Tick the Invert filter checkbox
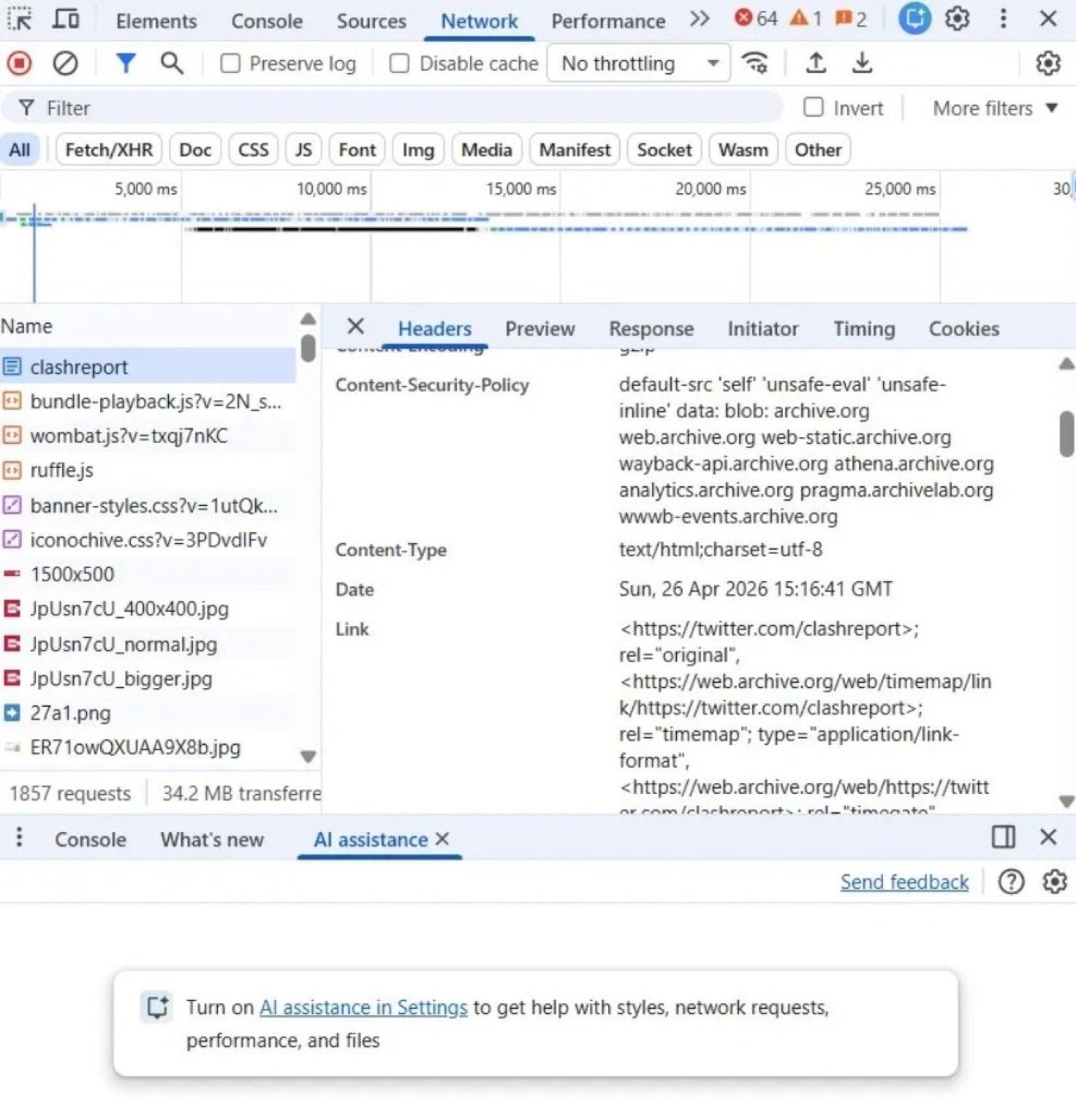This screenshot has width=1076, height=1120. [x=813, y=107]
